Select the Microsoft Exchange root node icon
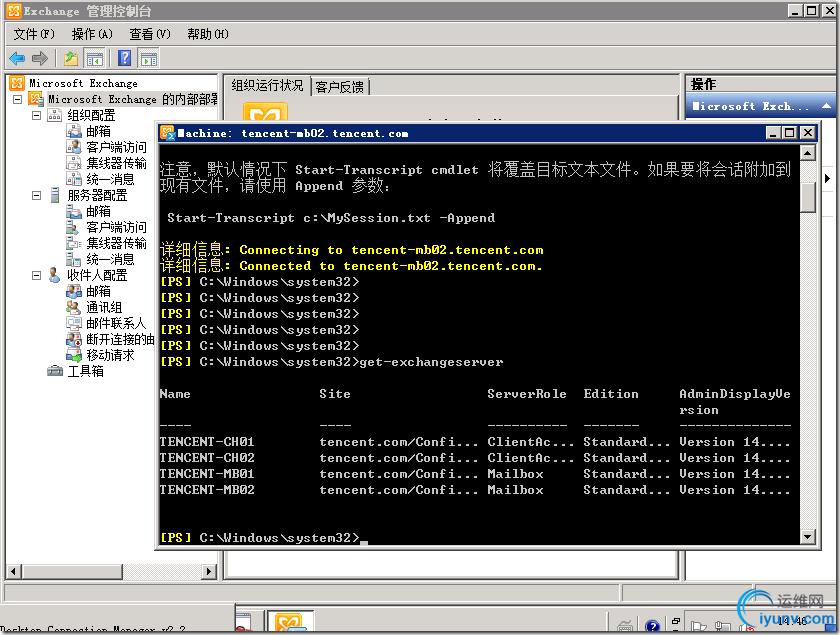This screenshot has width=840, height=635. [17, 83]
